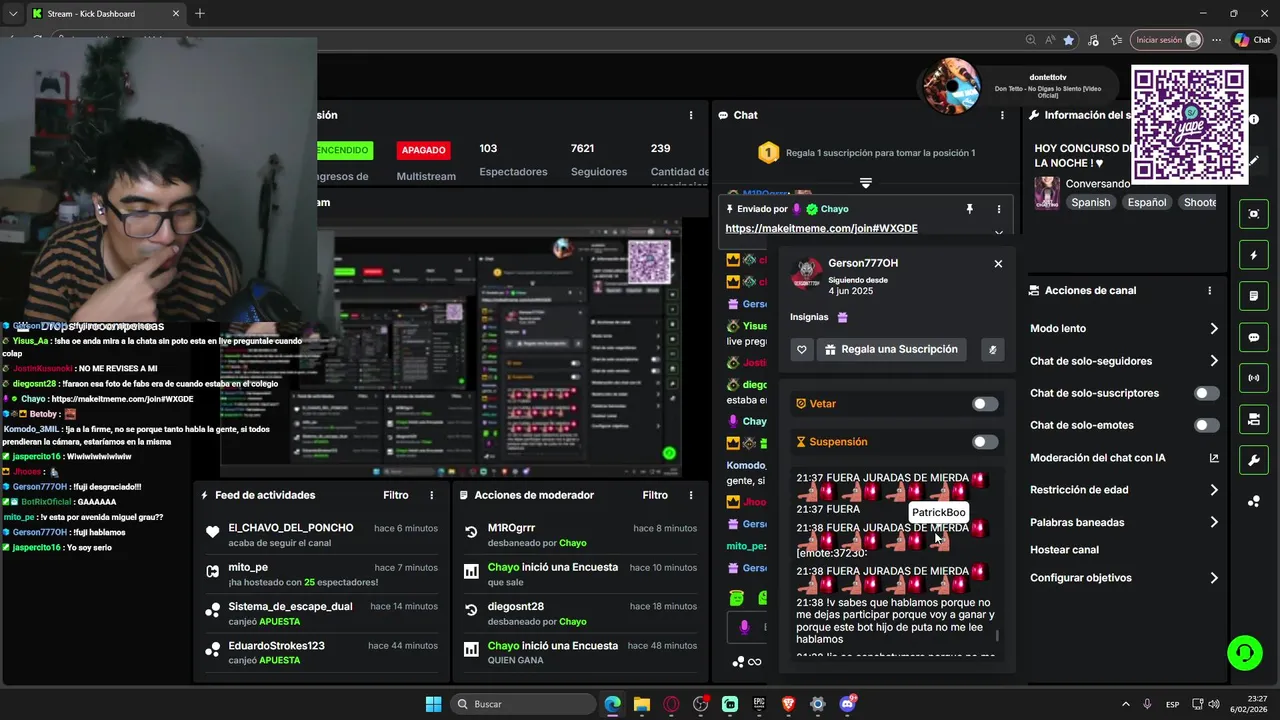Image resolution: width=1280 pixels, height=720 pixels.
Task: Click the heart follow icon on Gerson777OH card
Action: pyautogui.click(x=801, y=350)
